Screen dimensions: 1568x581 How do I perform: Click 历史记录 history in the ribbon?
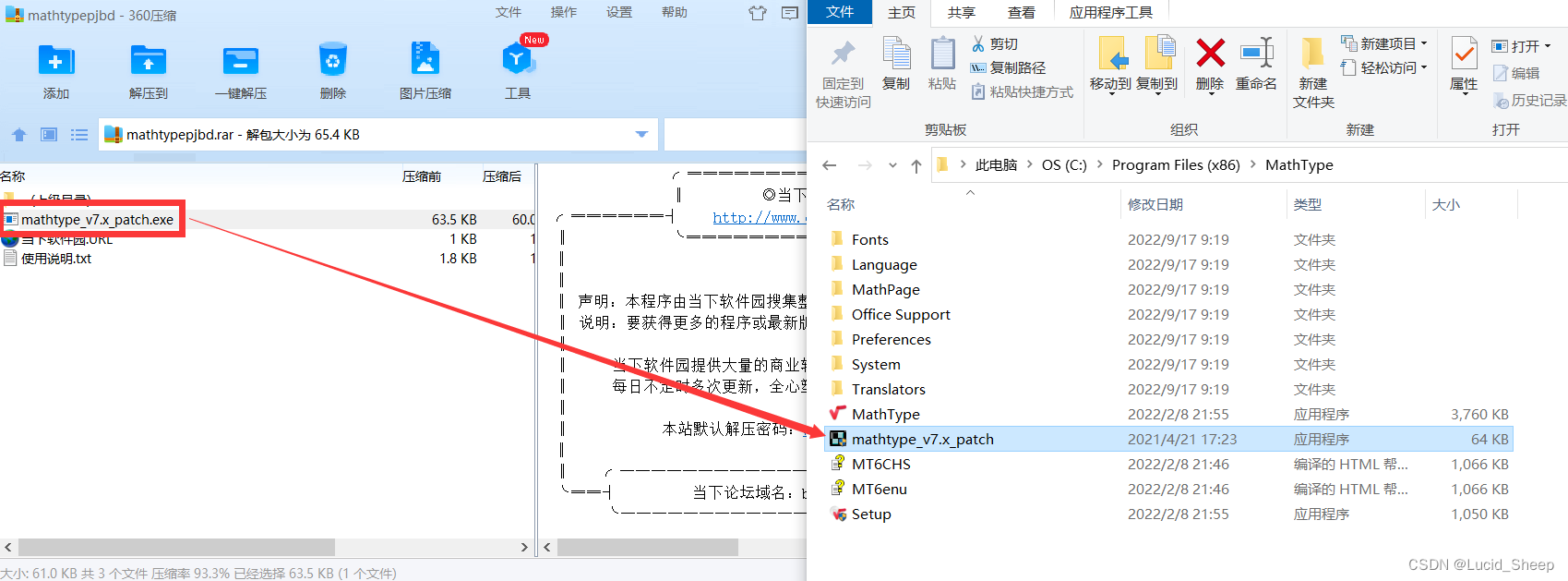point(1530,100)
